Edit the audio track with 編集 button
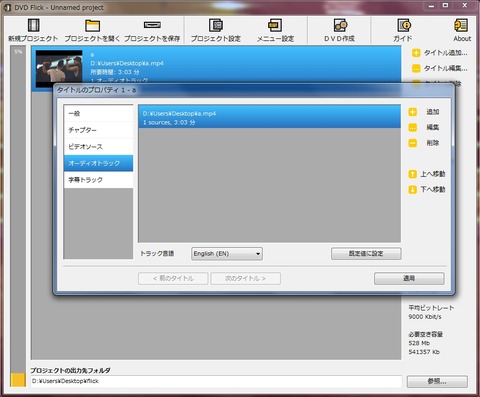Screen dimensions: 480x397 pos(424,127)
